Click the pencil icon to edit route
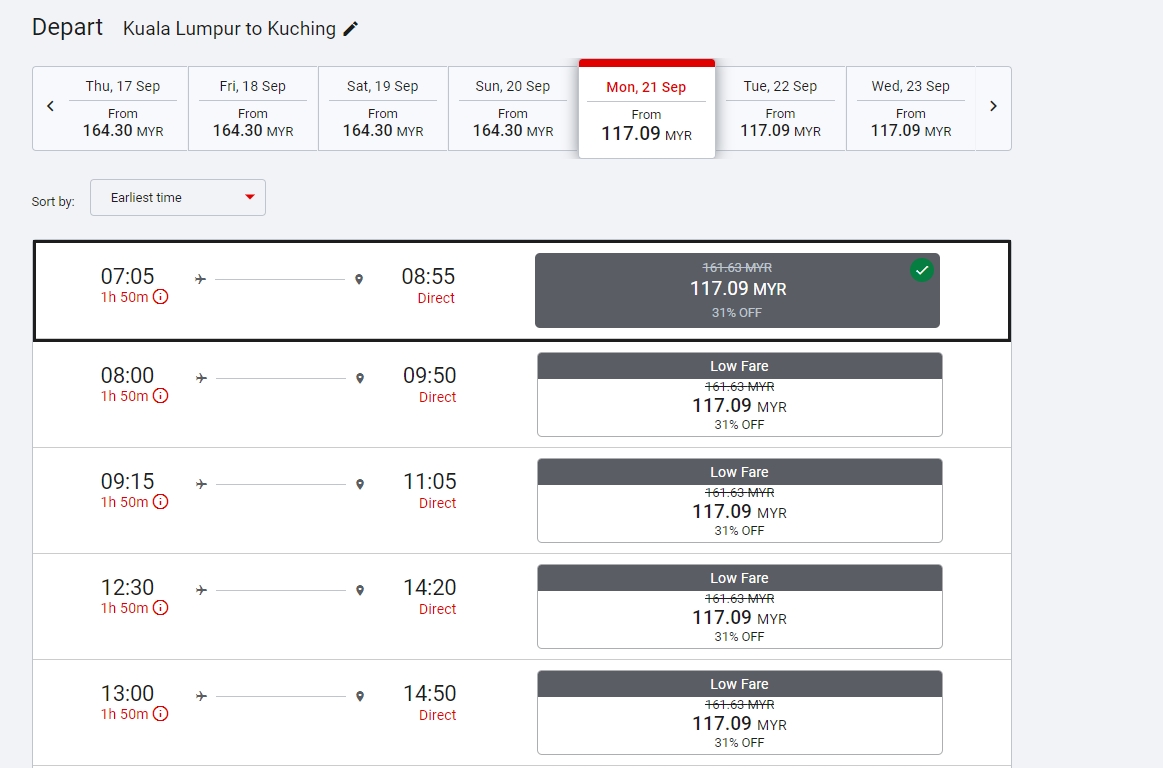Viewport: 1163px width, 768px height. point(350,29)
